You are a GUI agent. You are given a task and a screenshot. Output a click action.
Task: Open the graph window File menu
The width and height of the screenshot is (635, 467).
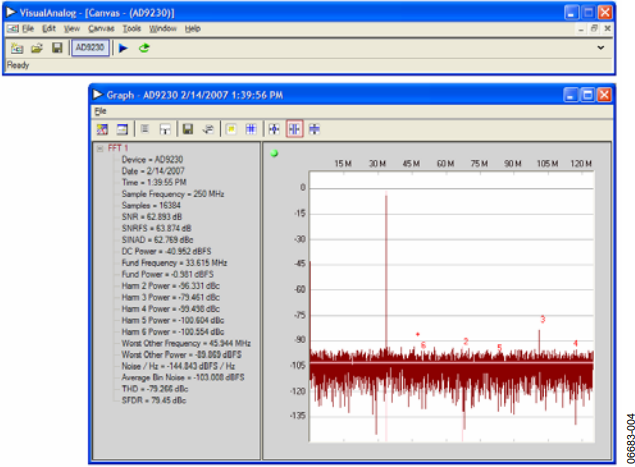click(x=100, y=111)
